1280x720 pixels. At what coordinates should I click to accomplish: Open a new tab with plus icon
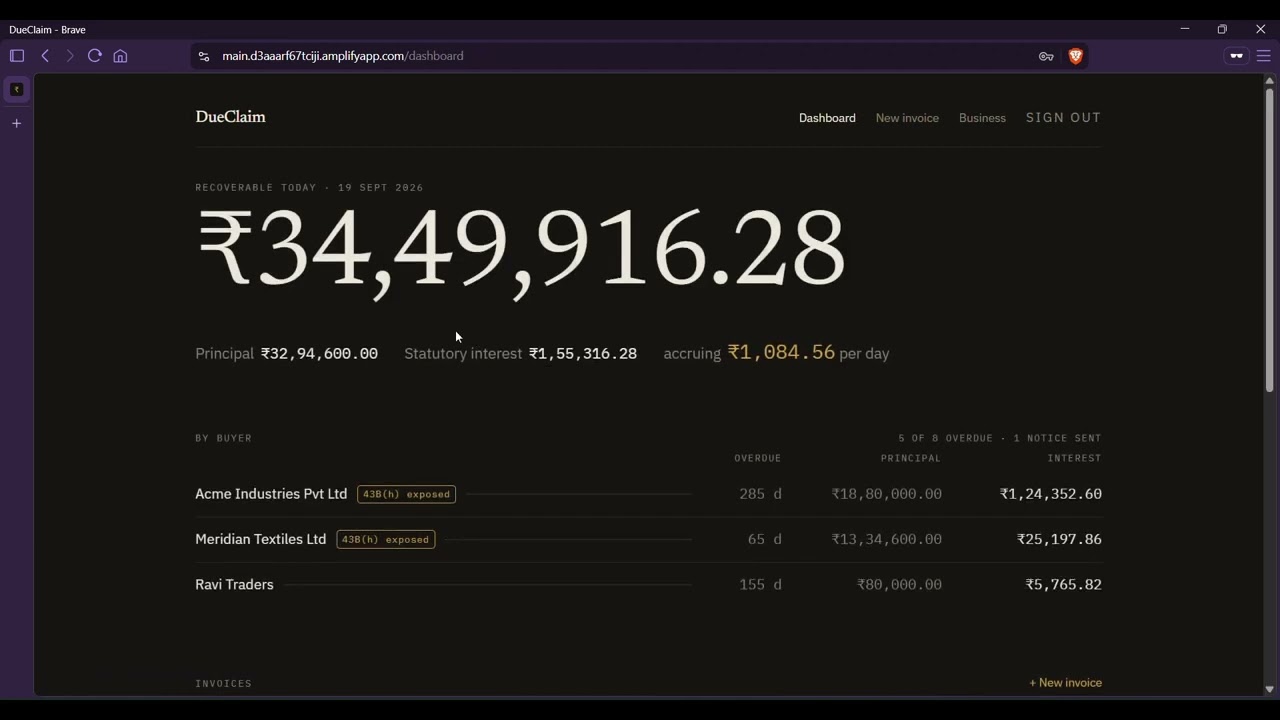[17, 123]
